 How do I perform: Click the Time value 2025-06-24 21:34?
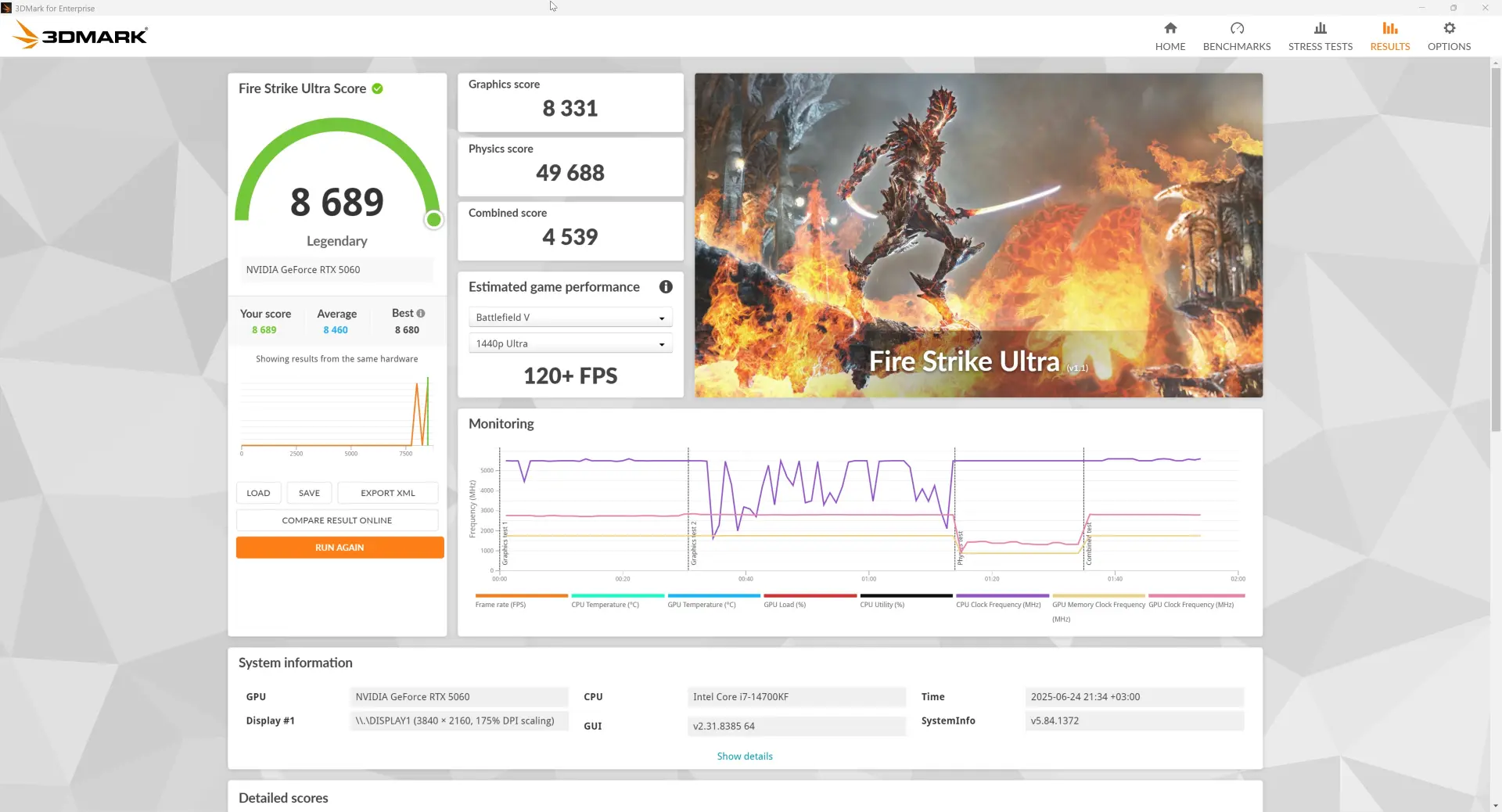click(x=1134, y=697)
